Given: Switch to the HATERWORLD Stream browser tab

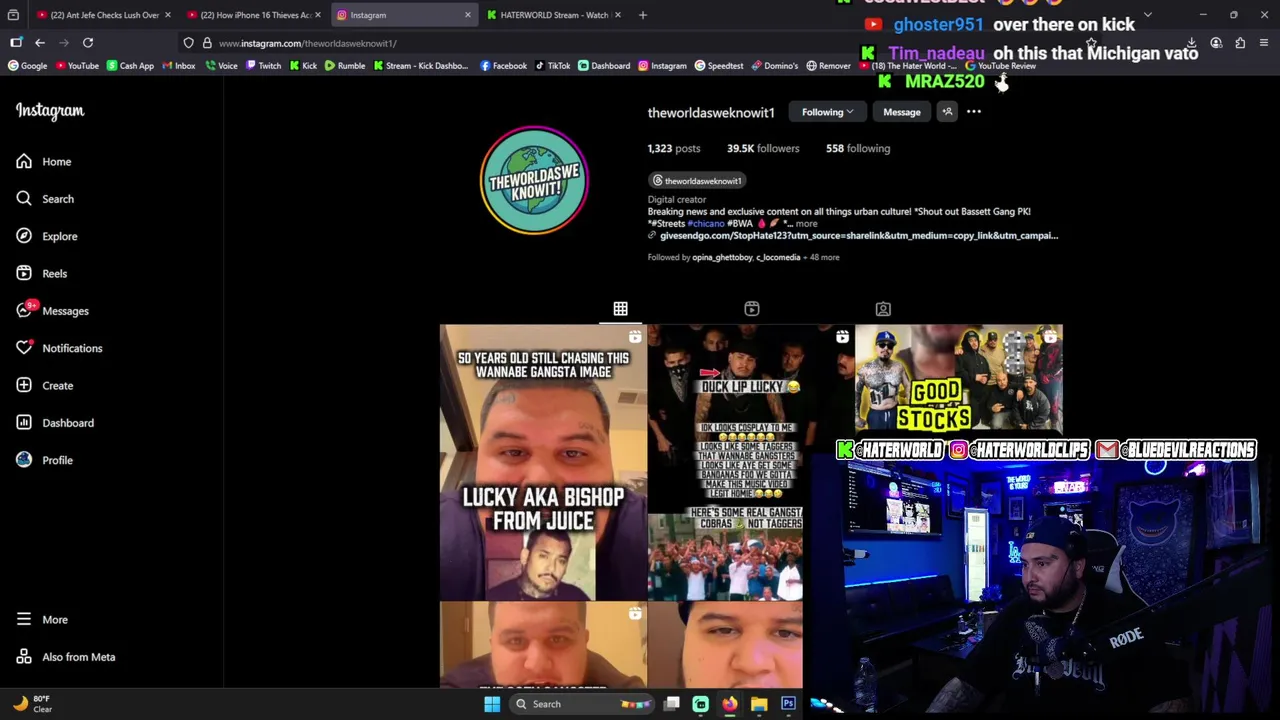Looking at the screenshot, I should click(x=554, y=15).
